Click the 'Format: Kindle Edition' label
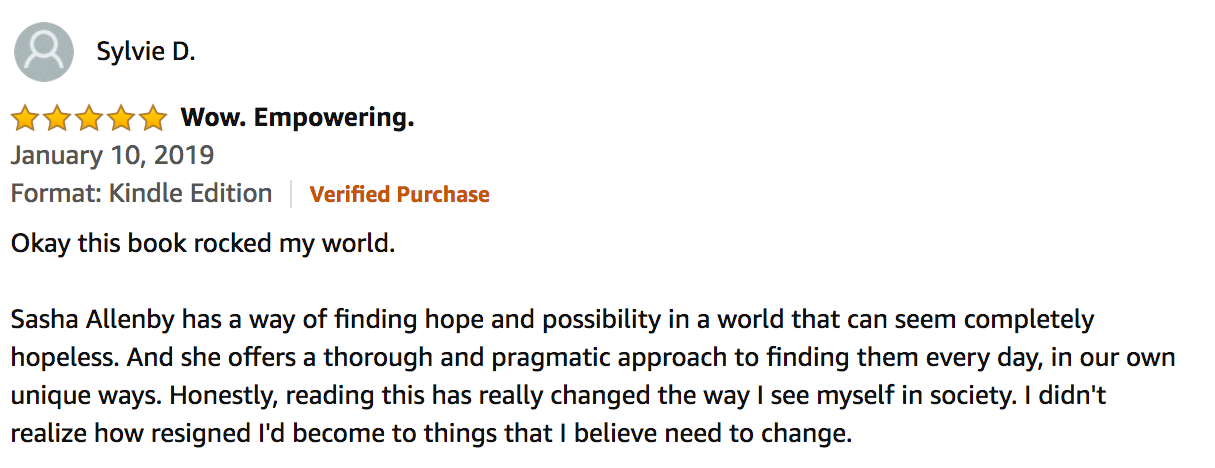Image resolution: width=1215 pixels, height=468 pixels. pyautogui.click(x=141, y=194)
